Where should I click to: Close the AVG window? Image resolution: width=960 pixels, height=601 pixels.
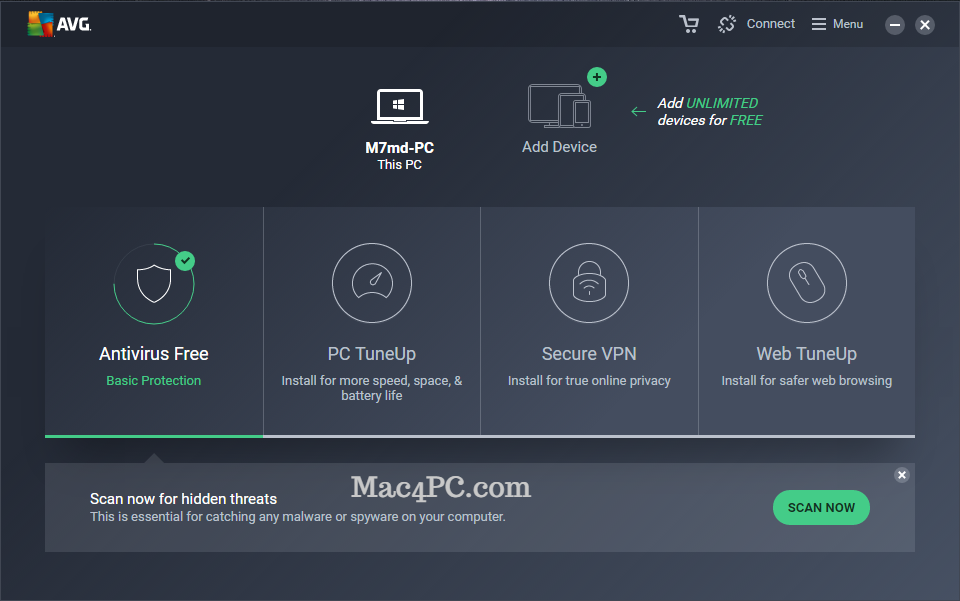[x=924, y=24]
